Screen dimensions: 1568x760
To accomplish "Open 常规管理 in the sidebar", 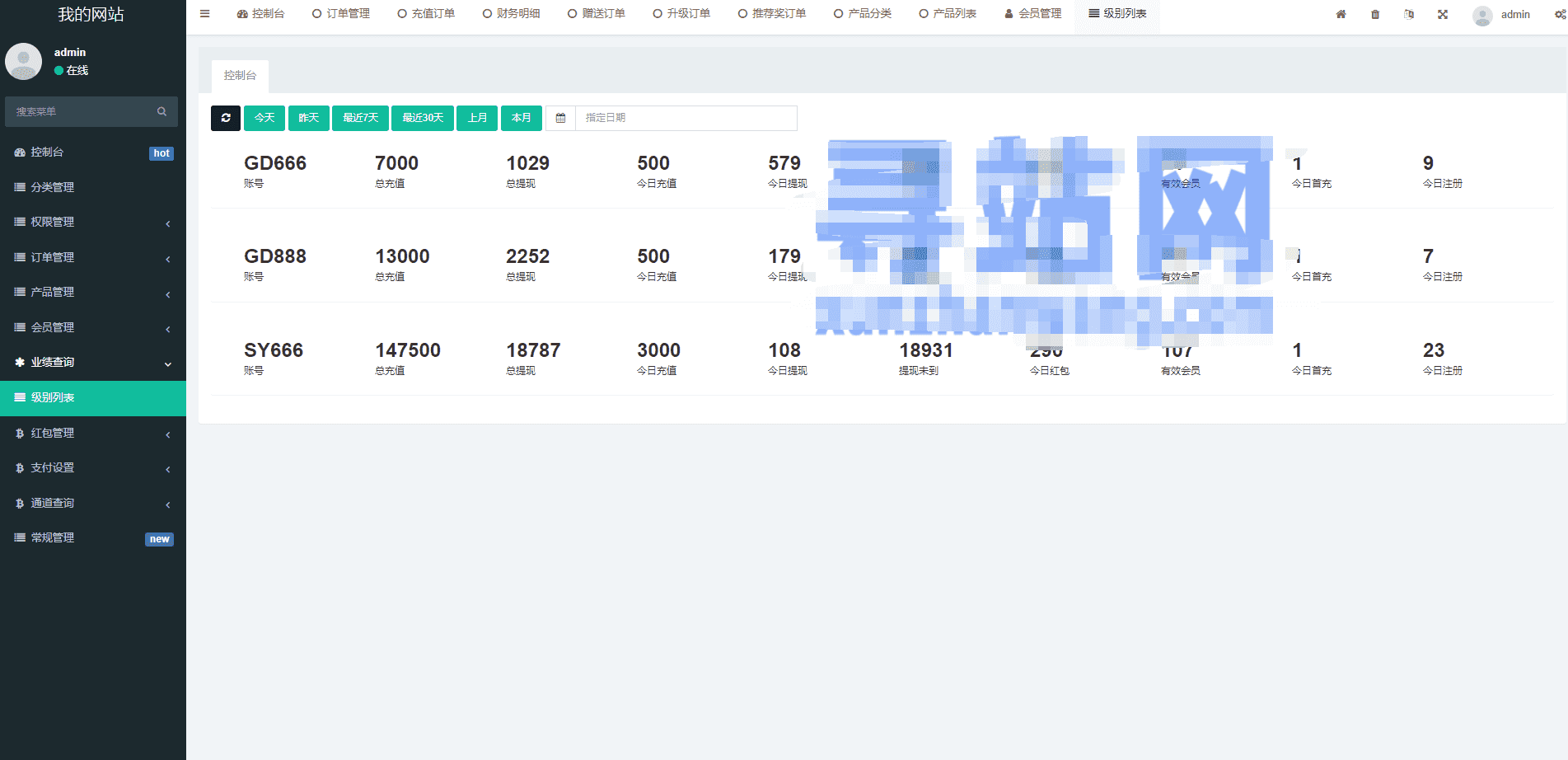I will (92, 537).
